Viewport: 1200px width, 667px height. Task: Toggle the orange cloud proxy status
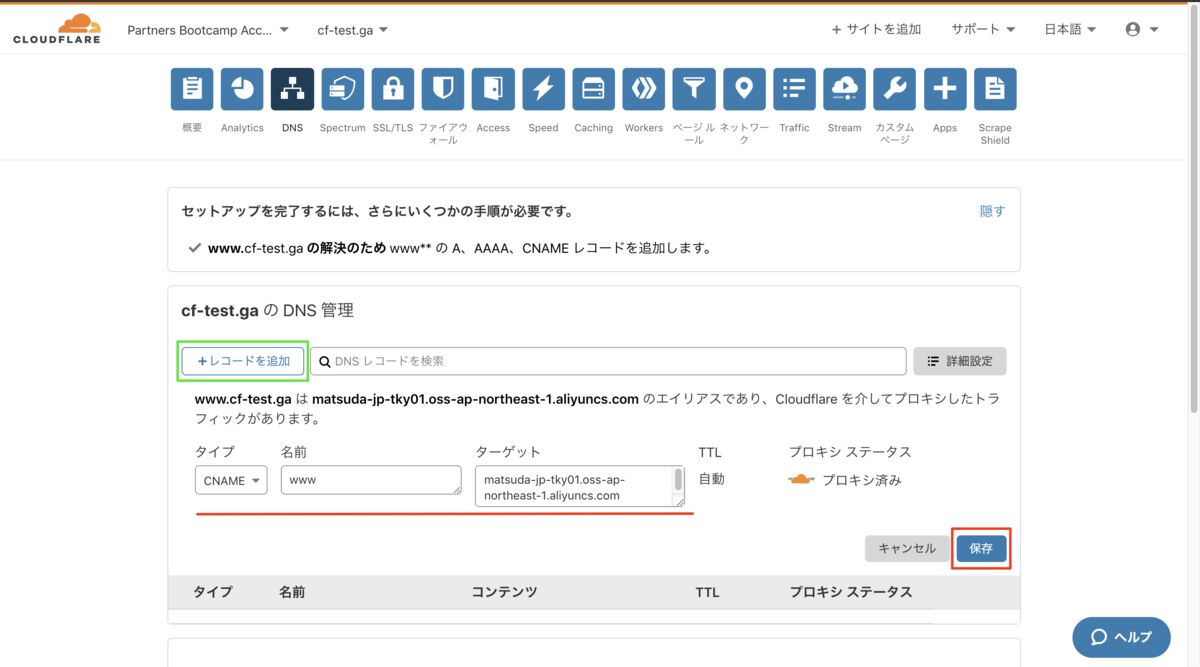point(801,480)
